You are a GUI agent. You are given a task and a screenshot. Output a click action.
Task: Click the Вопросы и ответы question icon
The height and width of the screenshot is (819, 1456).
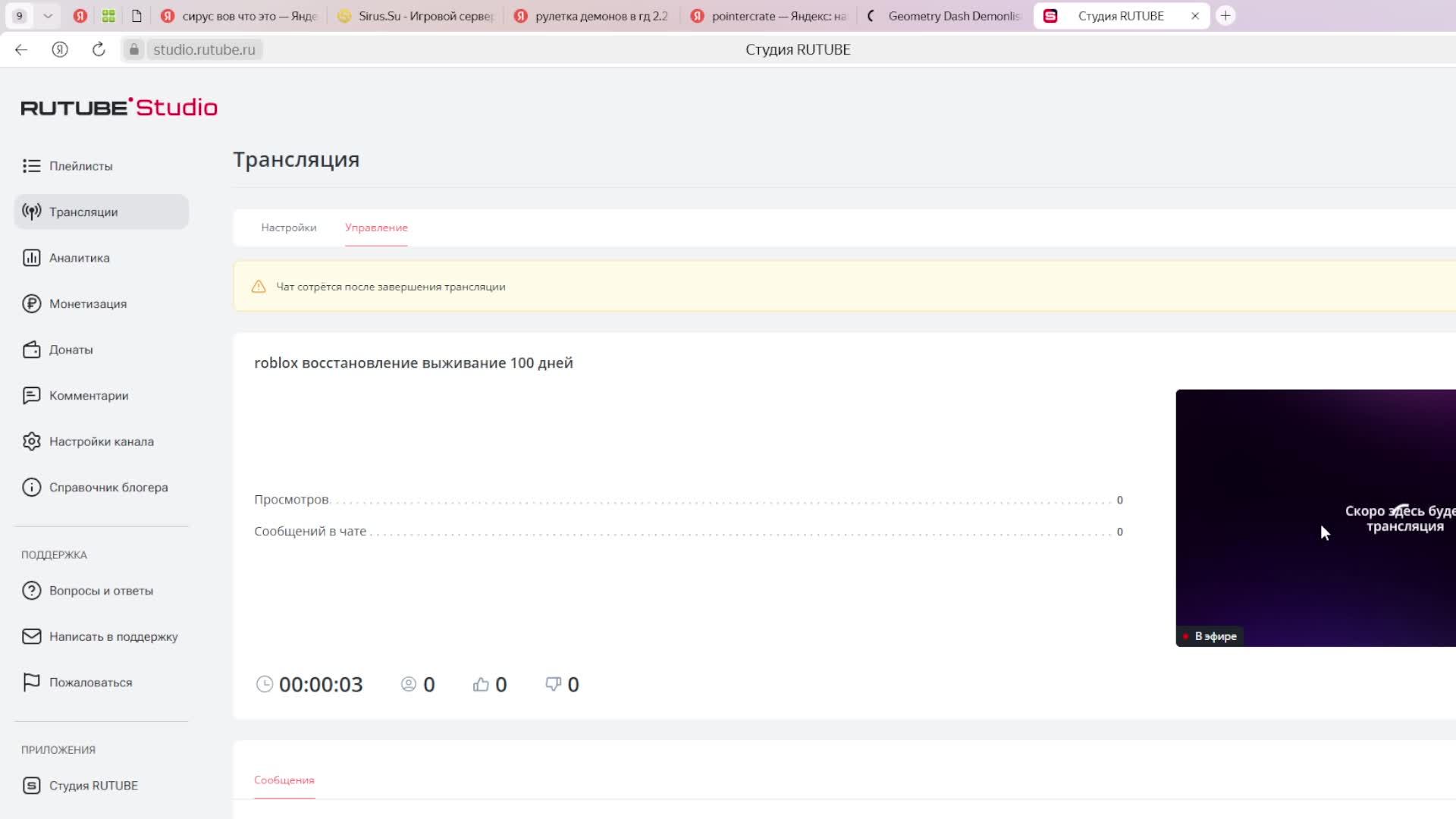(31, 591)
